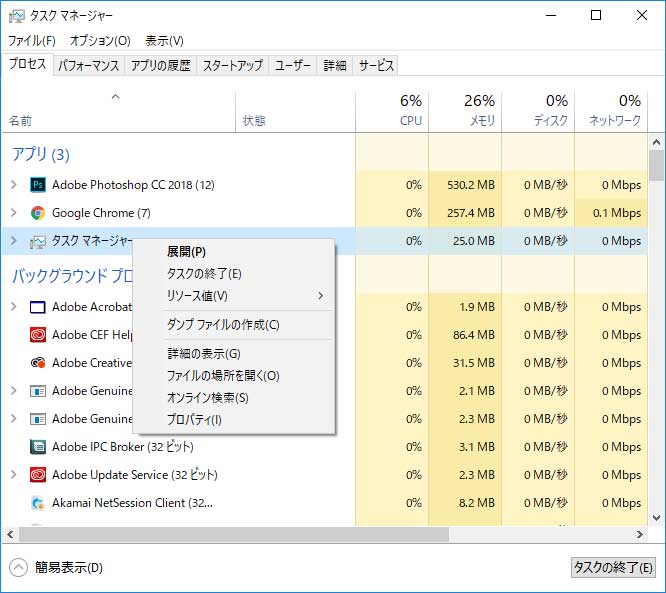666x593 pixels.
Task: Click the タスク マネージャー row icon
Action: [x=38, y=241]
